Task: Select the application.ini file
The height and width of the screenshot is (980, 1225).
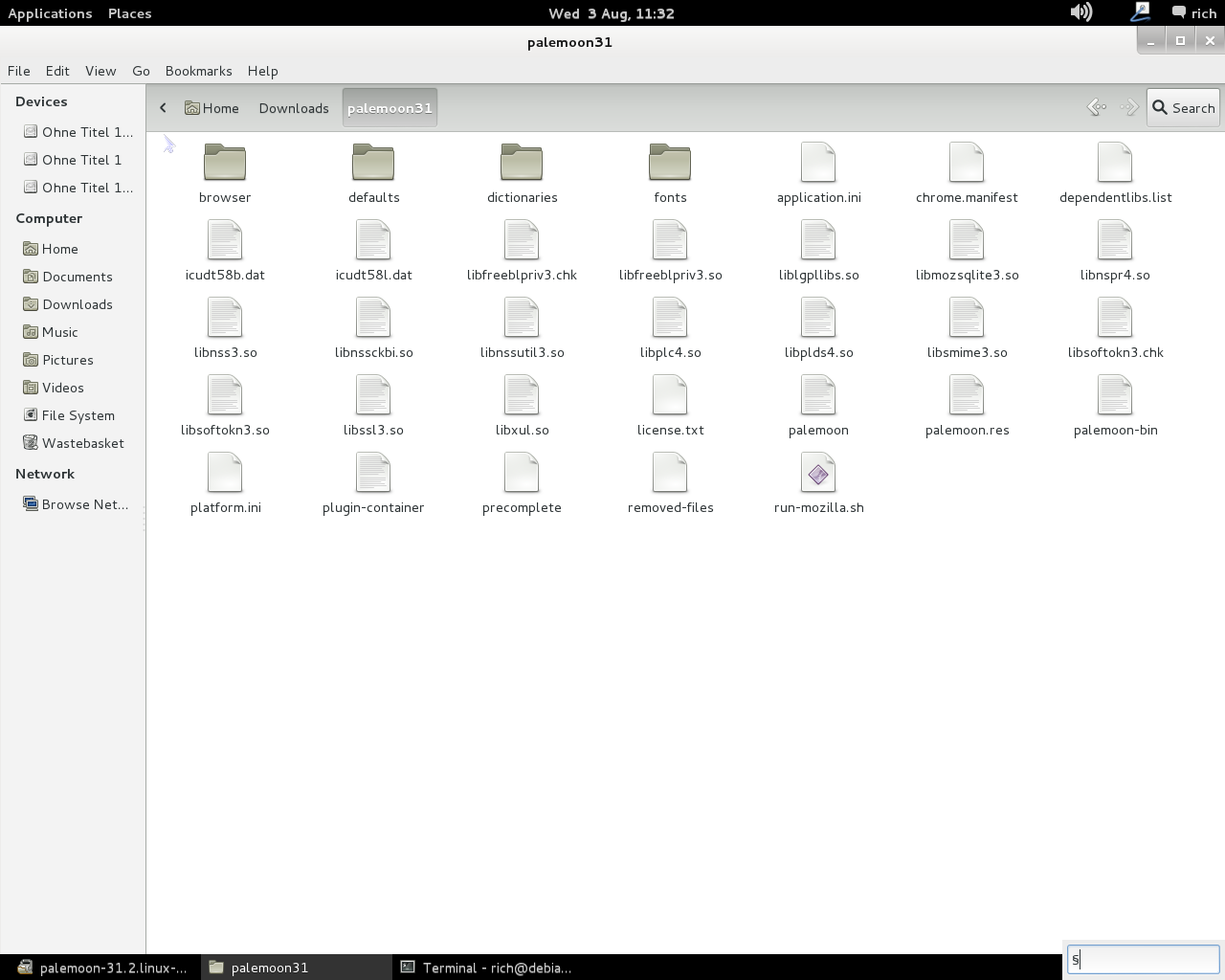Action: (818, 173)
